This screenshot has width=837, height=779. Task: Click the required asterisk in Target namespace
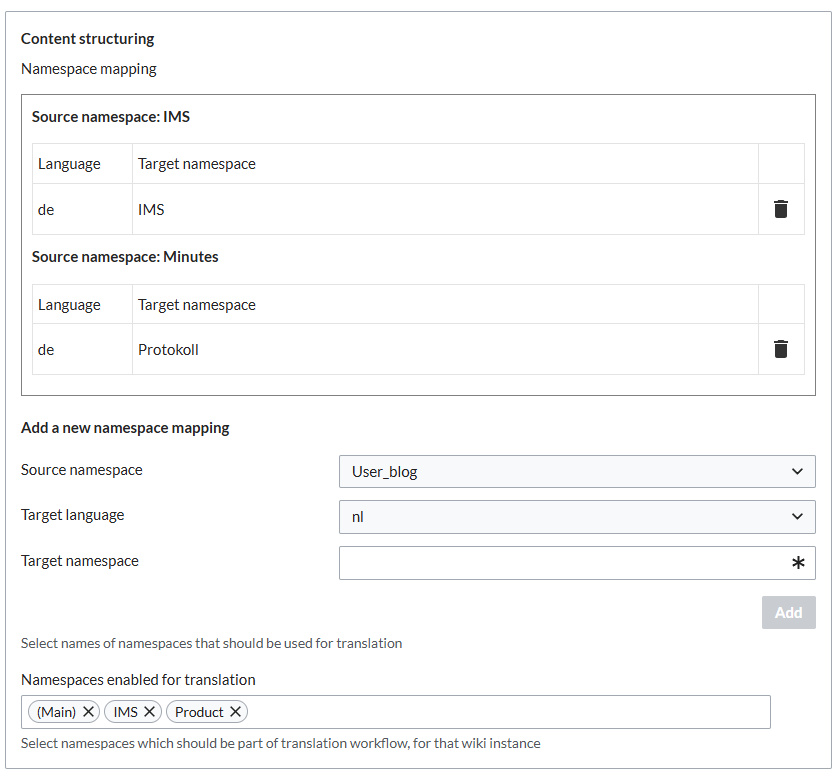pyautogui.click(x=798, y=563)
